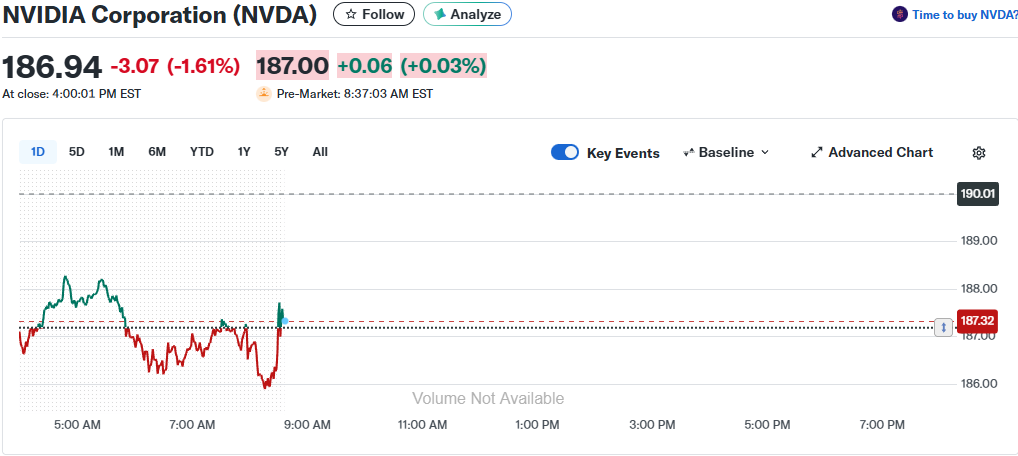The image size is (1018, 456).
Task: Show the YTD chart range
Action: point(202,152)
